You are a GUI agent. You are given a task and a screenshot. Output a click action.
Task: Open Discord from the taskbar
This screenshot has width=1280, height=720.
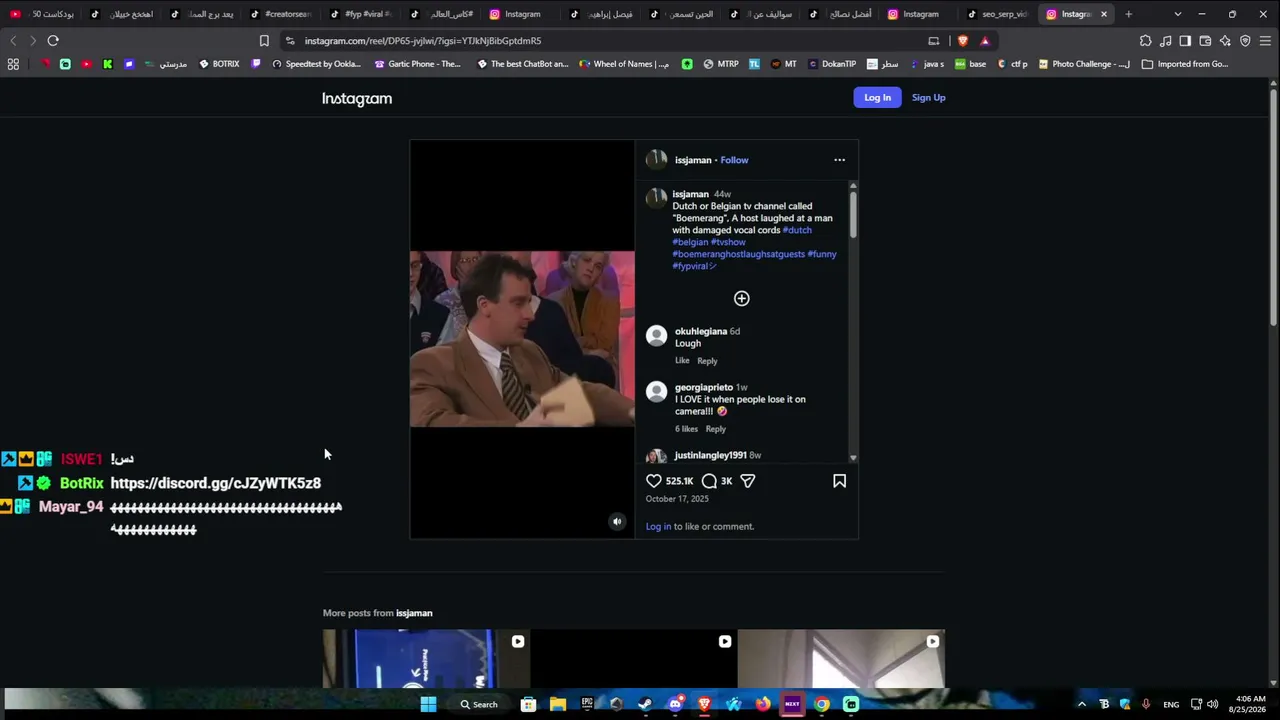tap(675, 704)
